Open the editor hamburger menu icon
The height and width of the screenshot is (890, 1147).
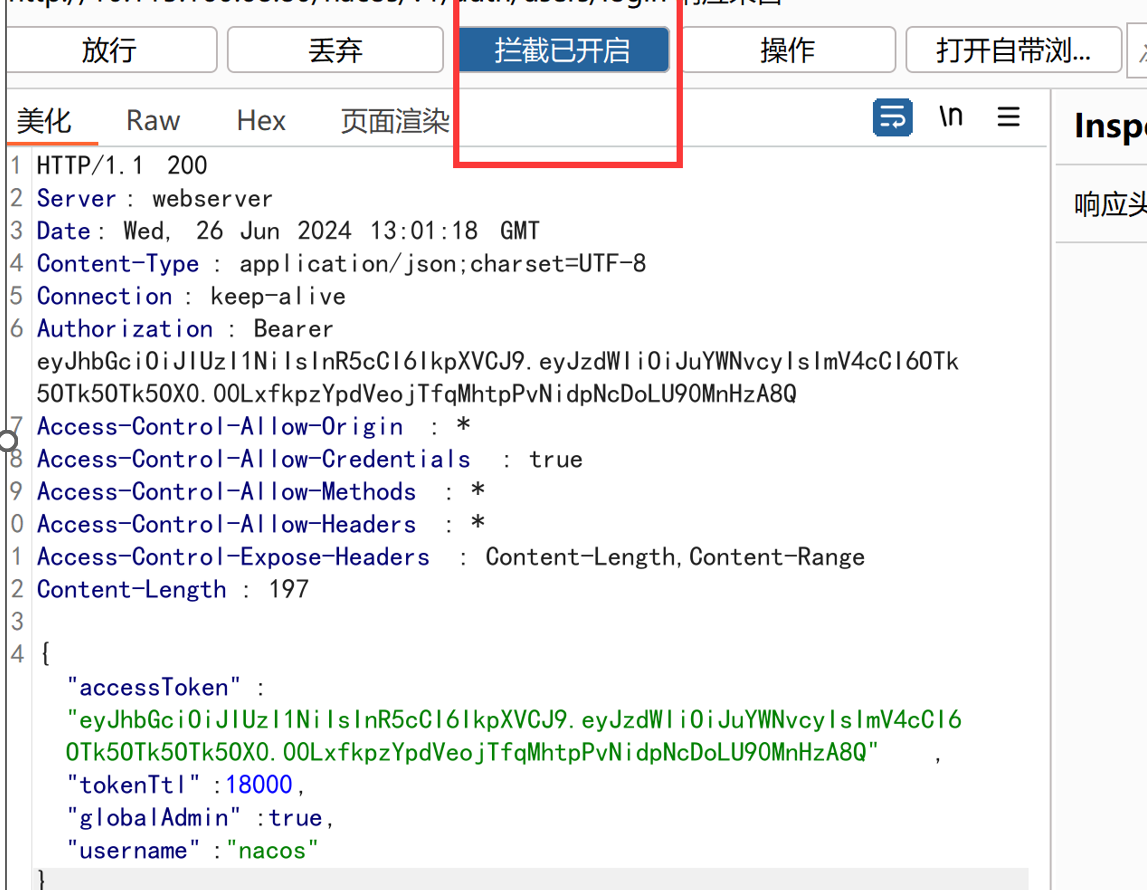click(1009, 116)
